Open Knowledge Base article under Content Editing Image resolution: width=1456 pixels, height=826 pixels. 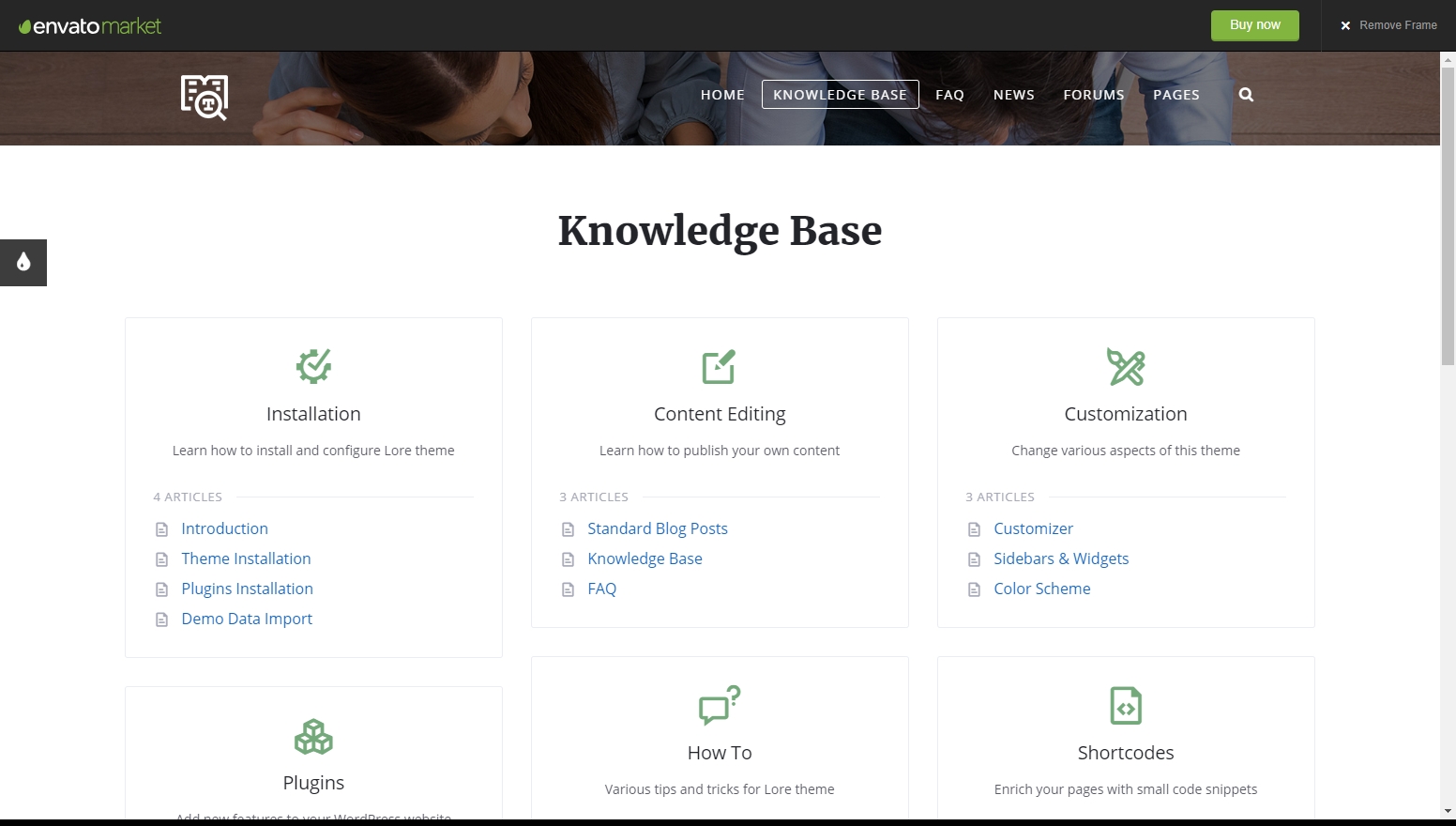[x=645, y=558]
